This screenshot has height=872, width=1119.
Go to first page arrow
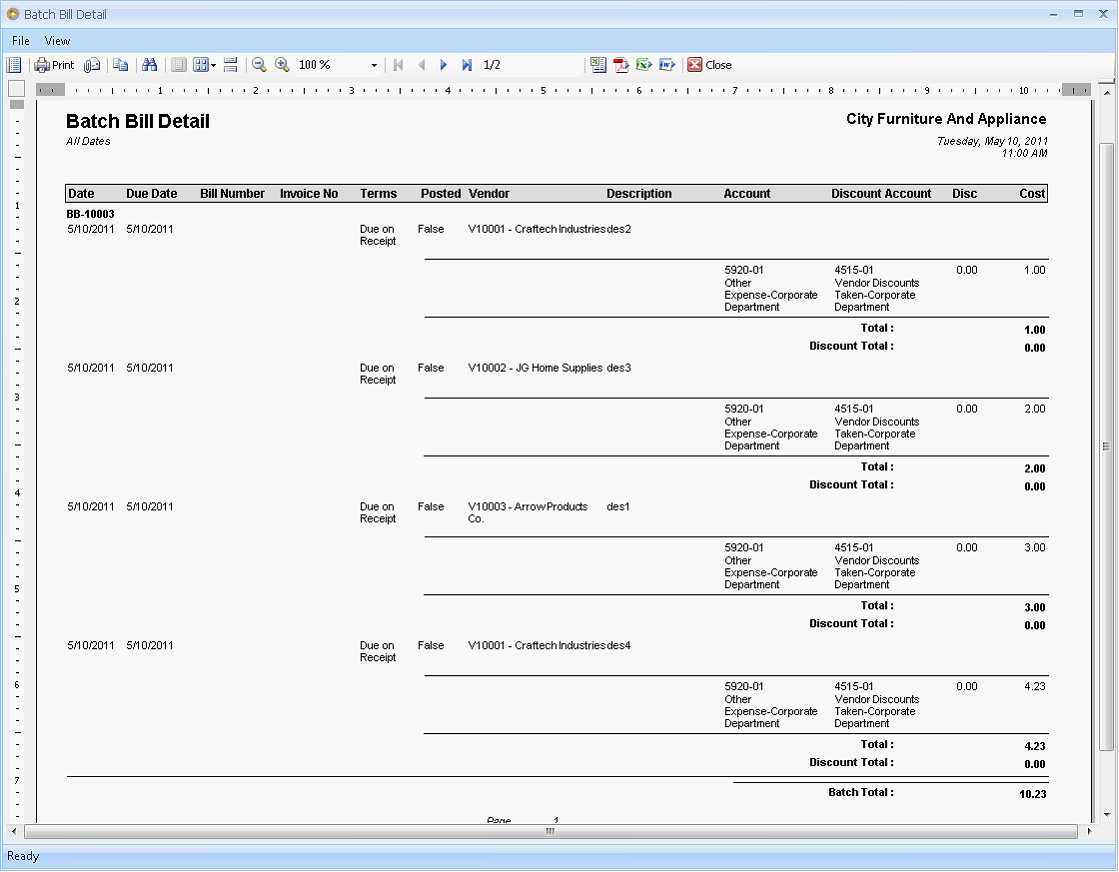click(x=398, y=65)
